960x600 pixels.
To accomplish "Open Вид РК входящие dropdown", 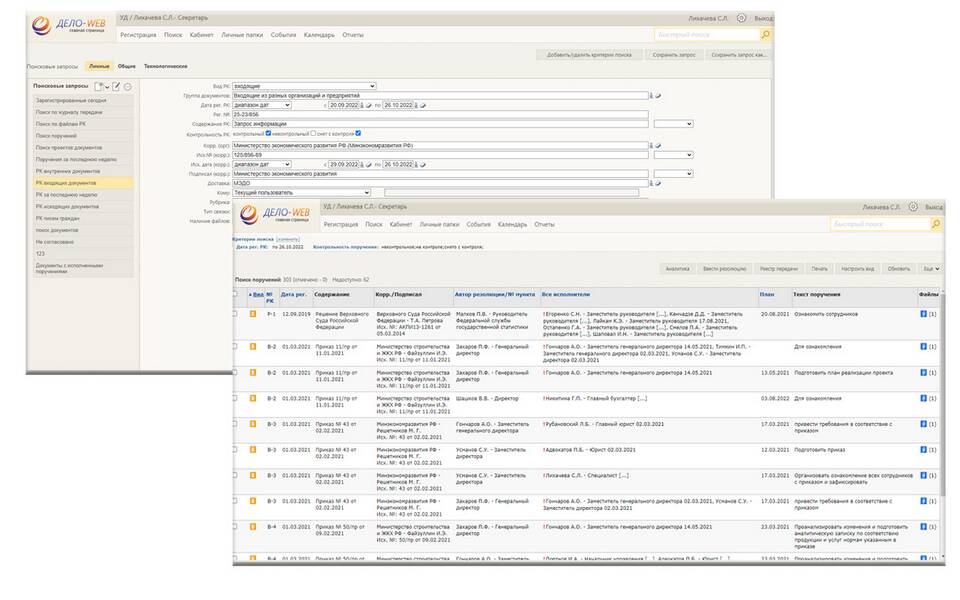I will click(x=304, y=86).
